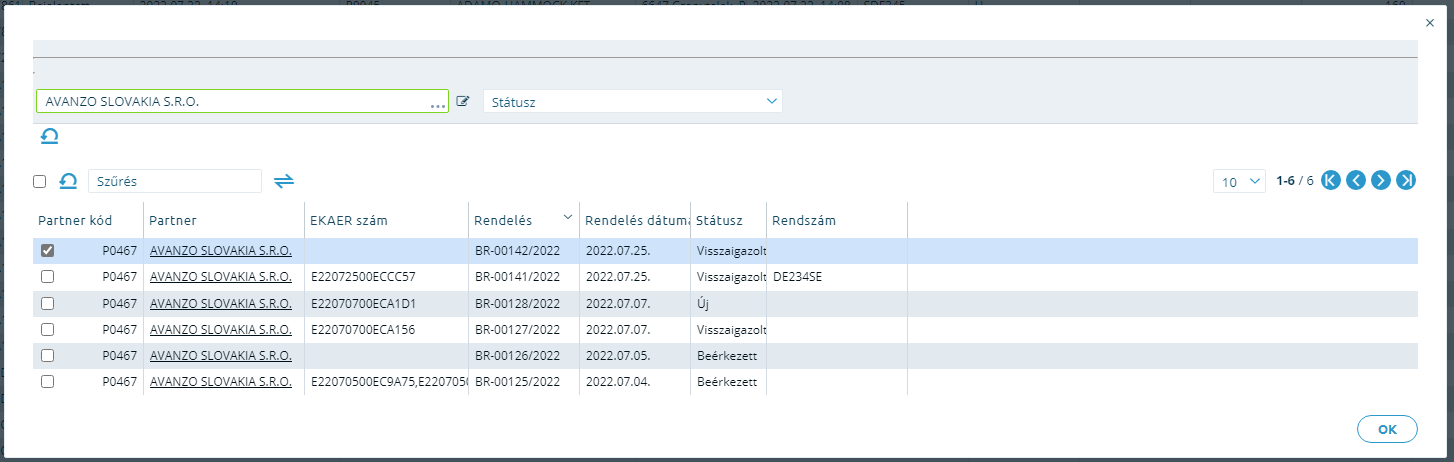Click Visszaigazolt status in BR-00127/2022 row

point(731,330)
